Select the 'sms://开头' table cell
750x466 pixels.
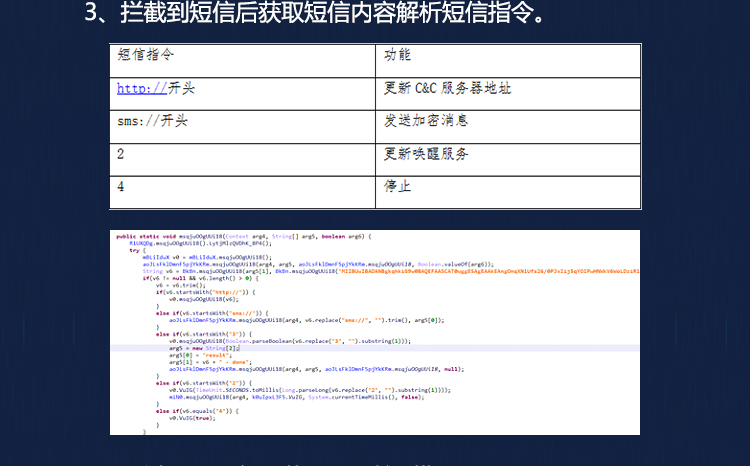pyautogui.click(x=152, y=121)
